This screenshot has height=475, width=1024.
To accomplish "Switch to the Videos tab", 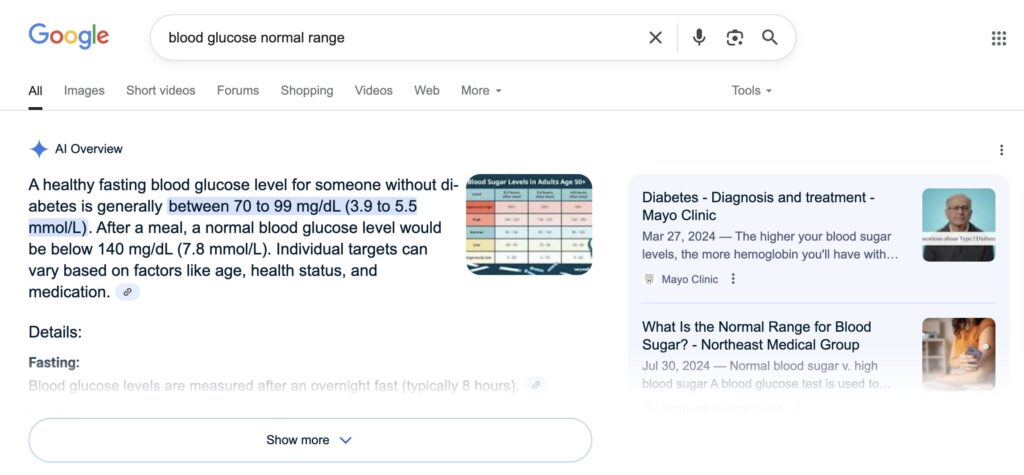I will point(374,91).
